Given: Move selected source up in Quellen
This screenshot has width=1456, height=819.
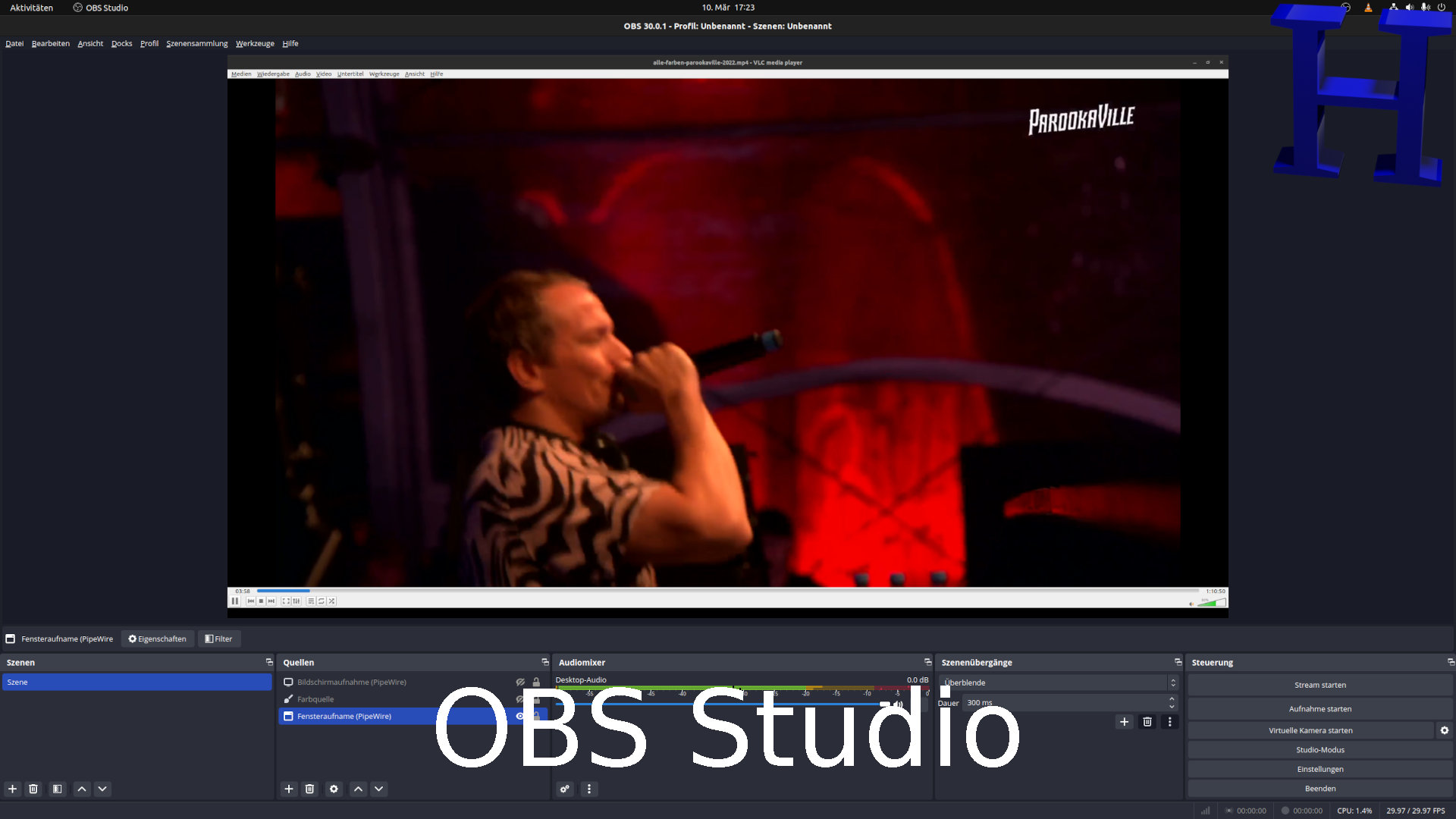Looking at the screenshot, I should point(359,789).
